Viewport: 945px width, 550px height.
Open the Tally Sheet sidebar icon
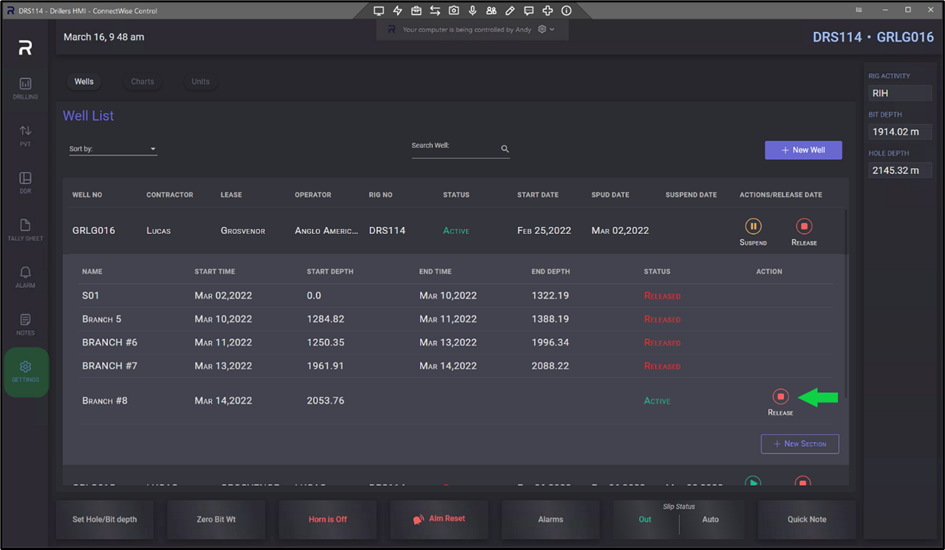coord(25,230)
